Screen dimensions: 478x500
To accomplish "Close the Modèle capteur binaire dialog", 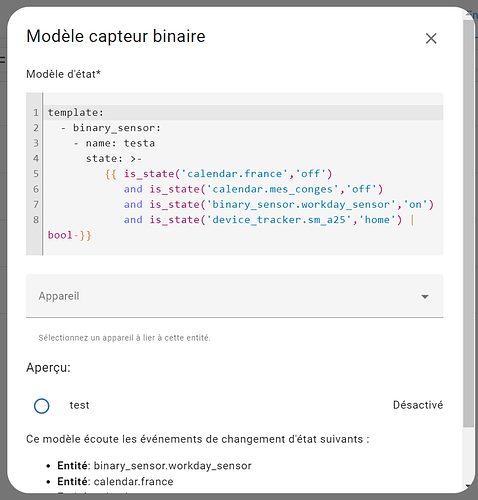I will point(431,38).
